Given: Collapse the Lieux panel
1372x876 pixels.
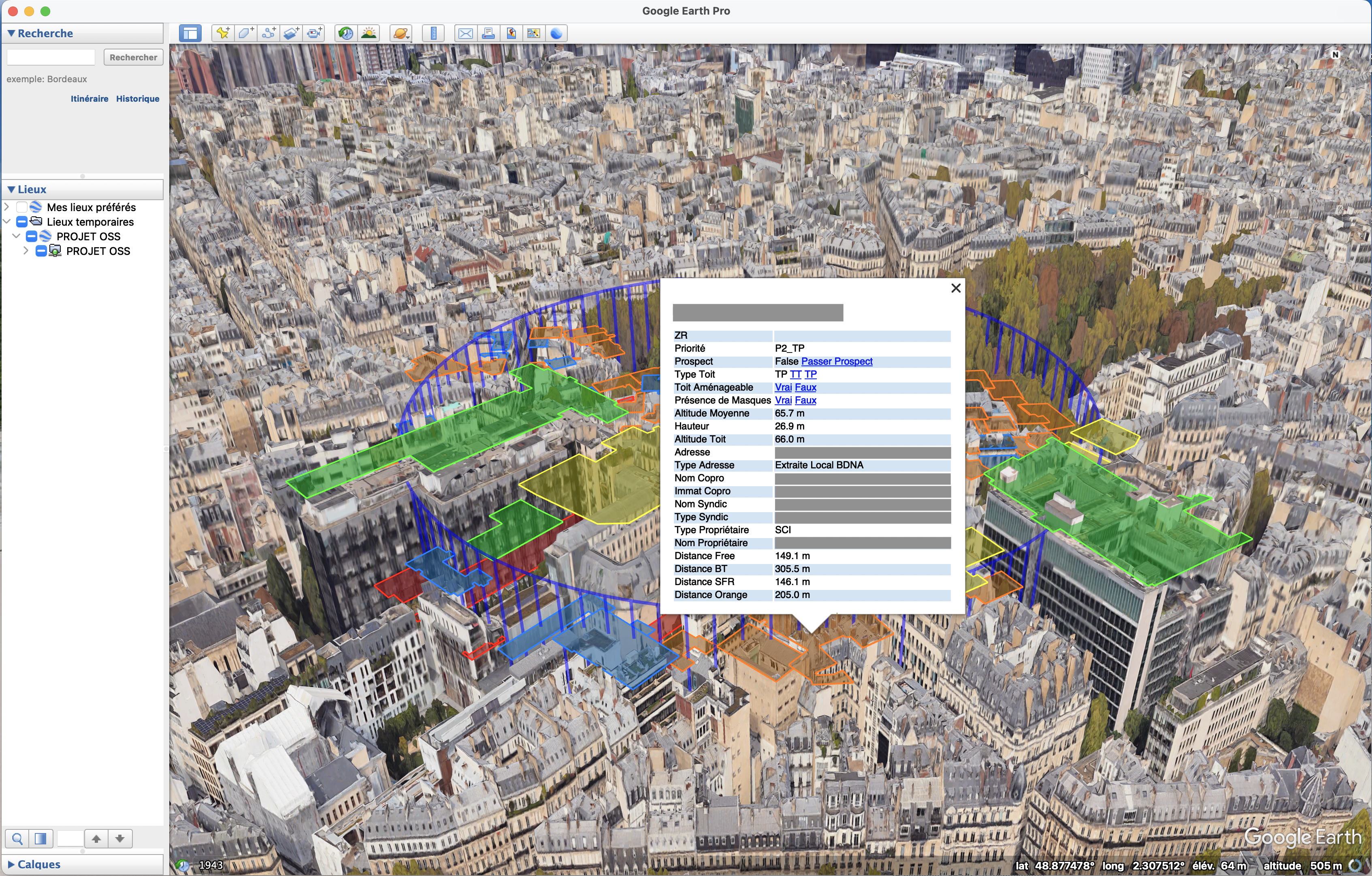Looking at the screenshot, I should (11, 189).
